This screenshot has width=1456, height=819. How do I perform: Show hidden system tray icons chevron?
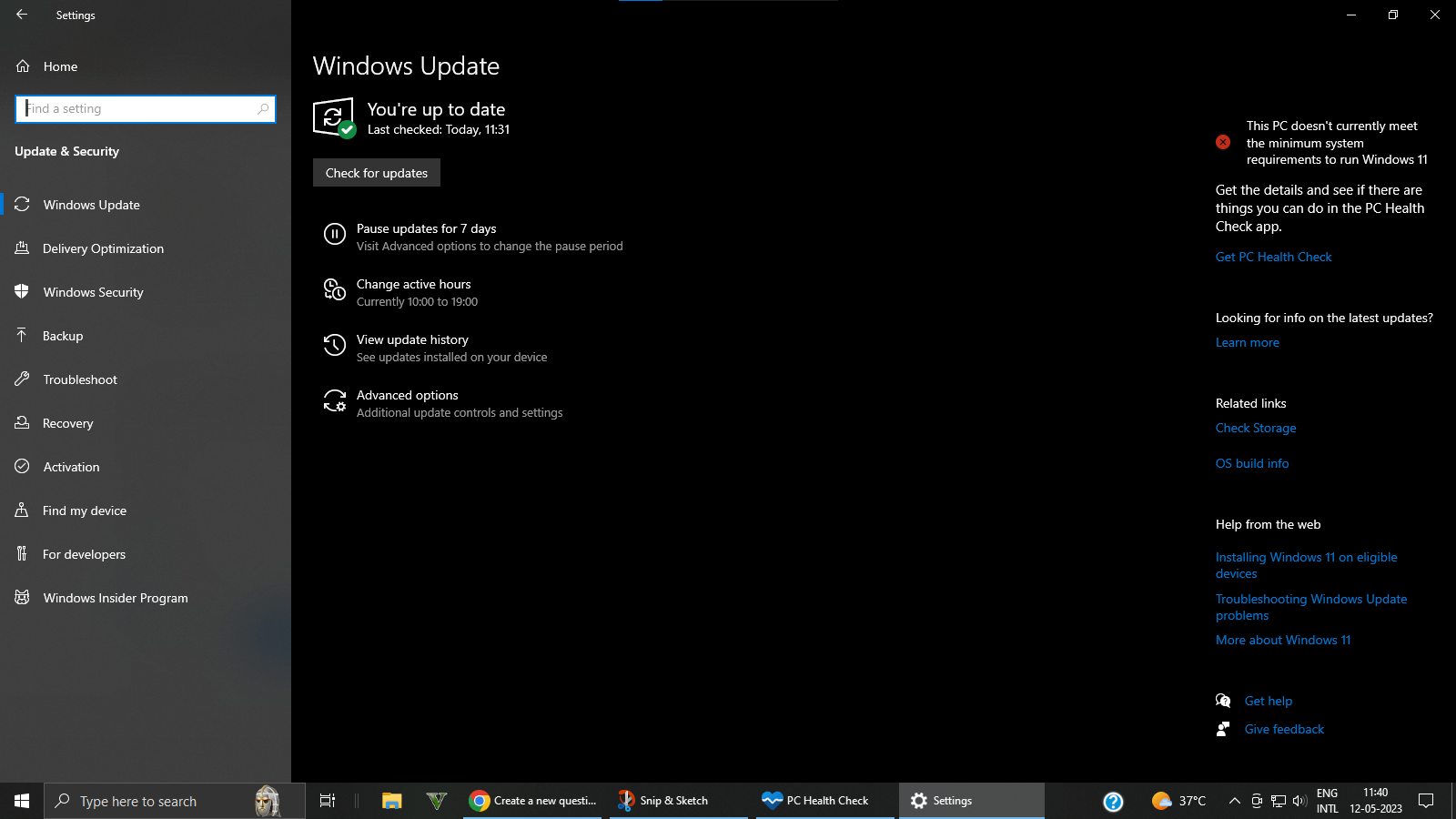[1234, 801]
